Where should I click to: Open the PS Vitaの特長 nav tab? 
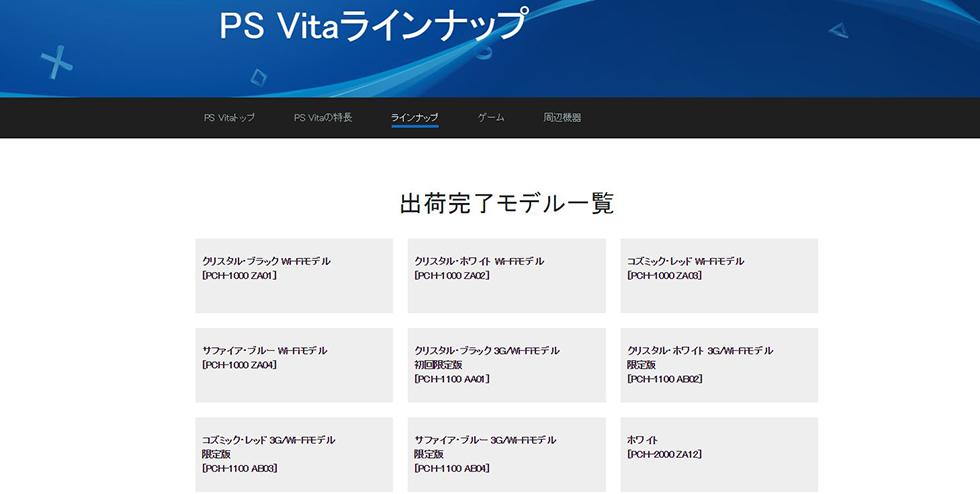click(x=323, y=117)
